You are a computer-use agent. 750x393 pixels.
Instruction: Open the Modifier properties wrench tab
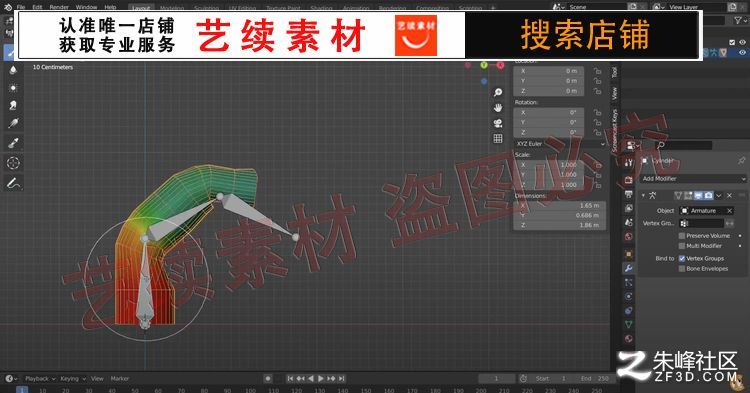[x=629, y=268]
